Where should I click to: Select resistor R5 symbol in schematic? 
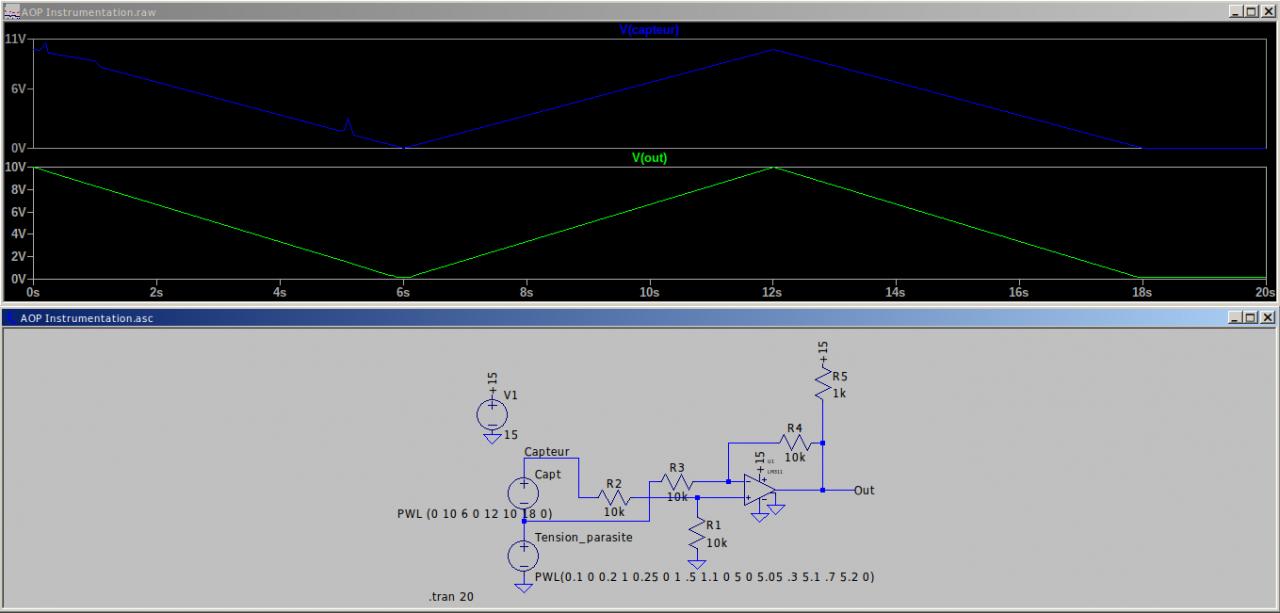(x=822, y=381)
